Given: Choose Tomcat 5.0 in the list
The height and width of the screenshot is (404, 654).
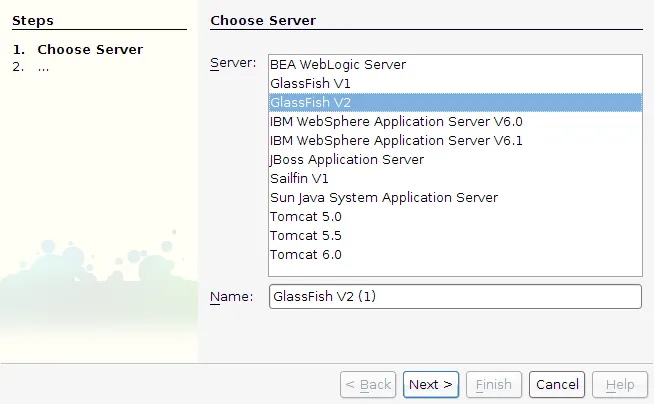Looking at the screenshot, I should [x=306, y=217].
